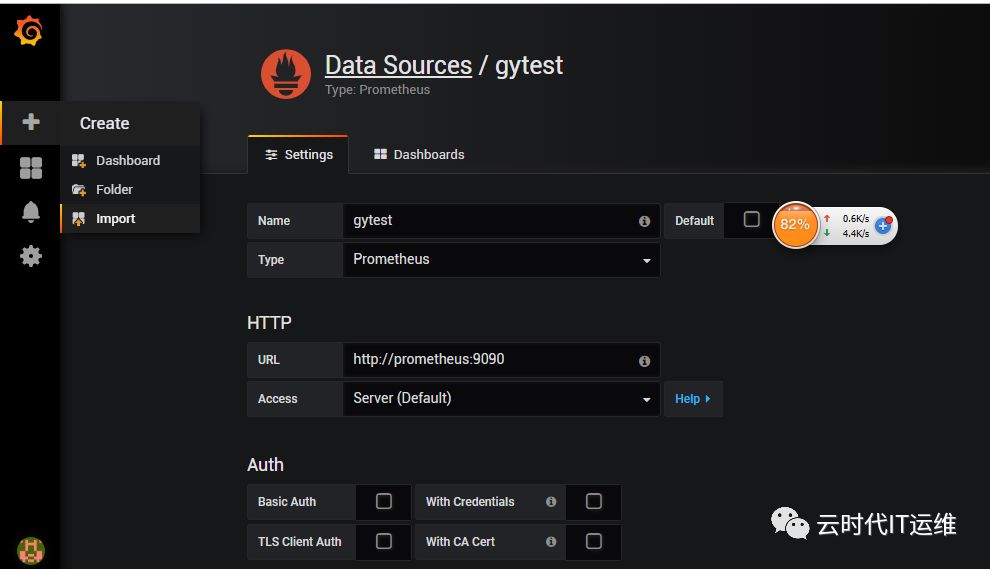Click the Data Sources breadcrumb link
The height and width of the screenshot is (569, 990).
coord(398,66)
